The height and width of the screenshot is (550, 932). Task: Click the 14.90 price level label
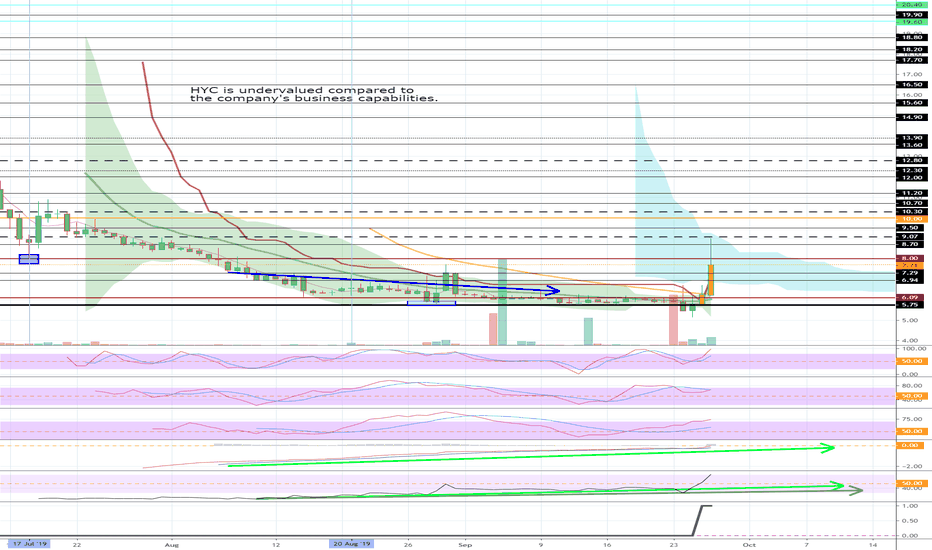(912, 118)
